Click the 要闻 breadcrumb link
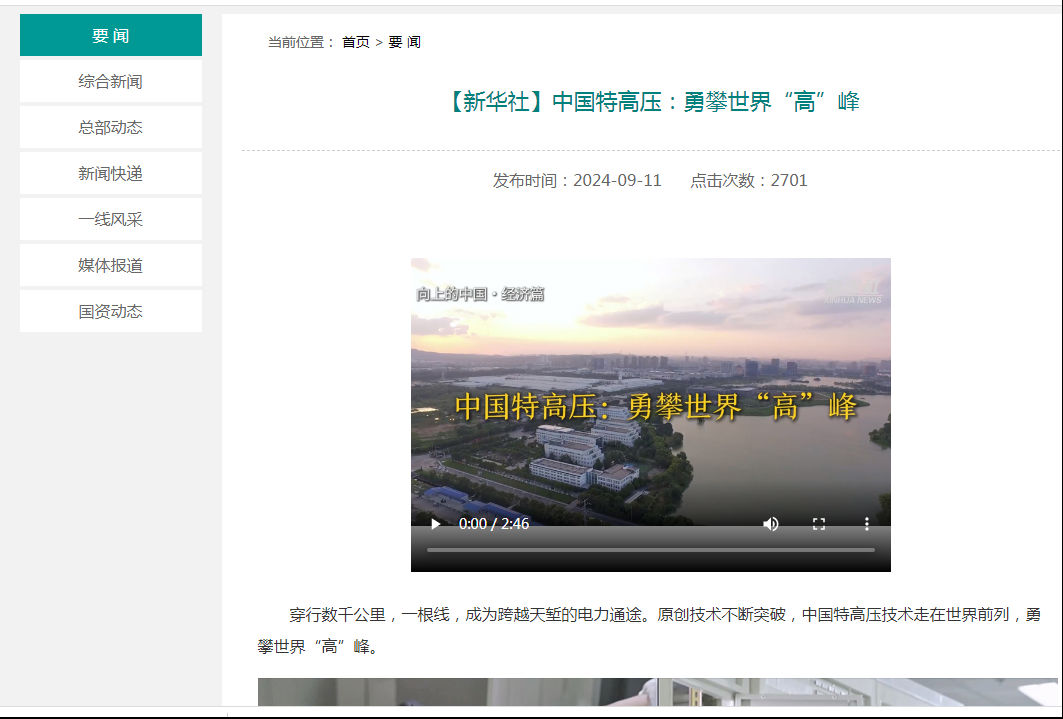This screenshot has height=719, width=1063. 405,42
